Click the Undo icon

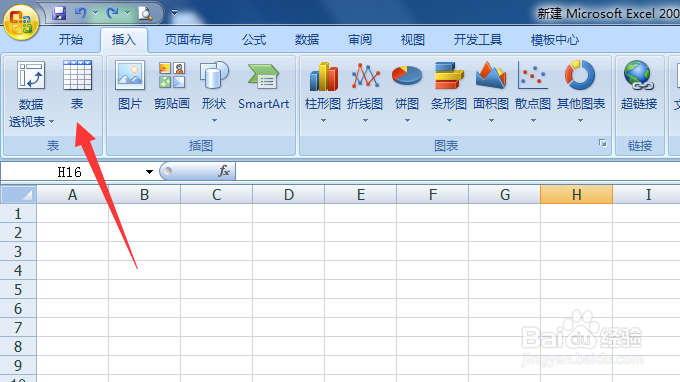80,13
